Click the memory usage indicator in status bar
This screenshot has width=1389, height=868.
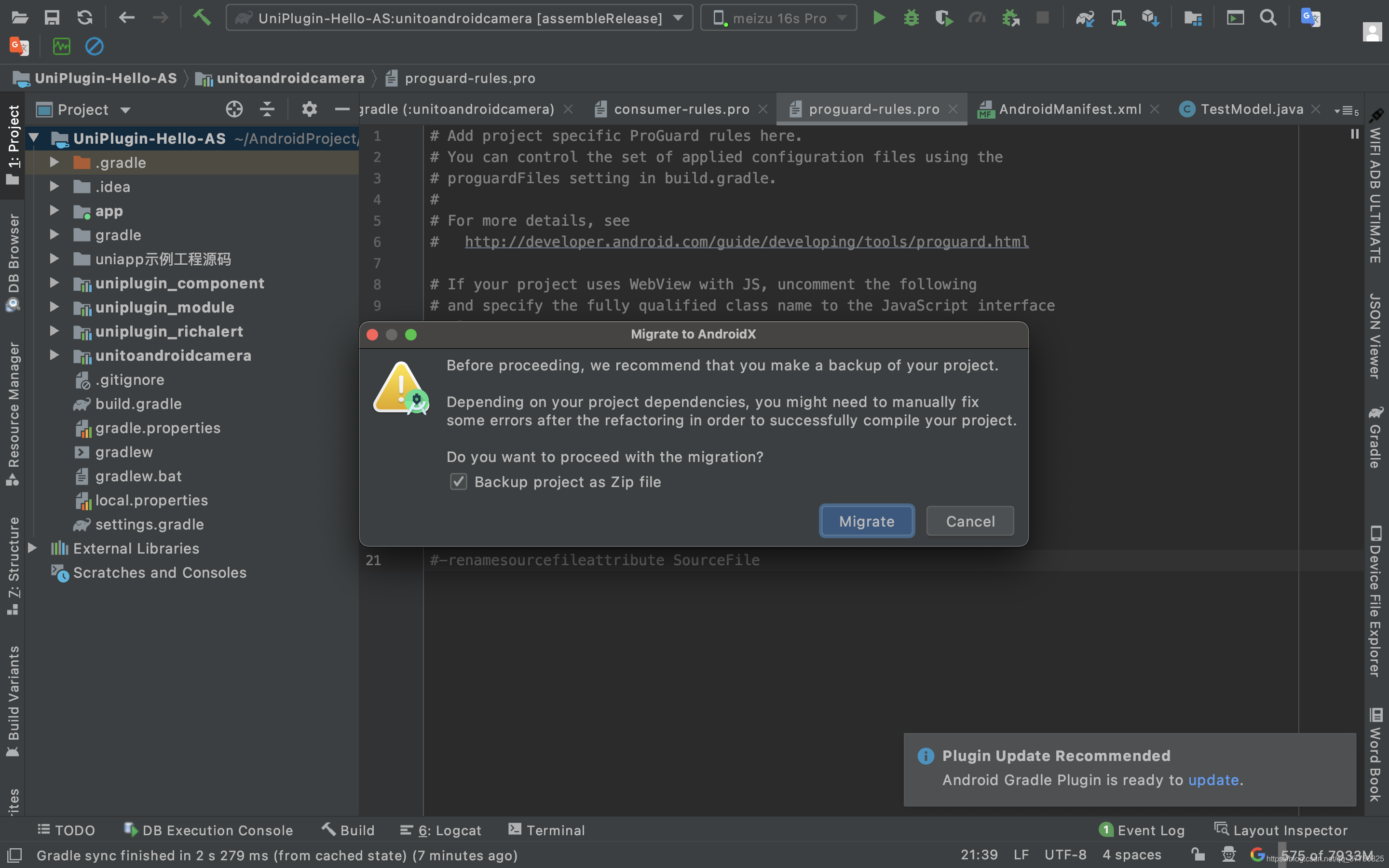coord(1326,855)
